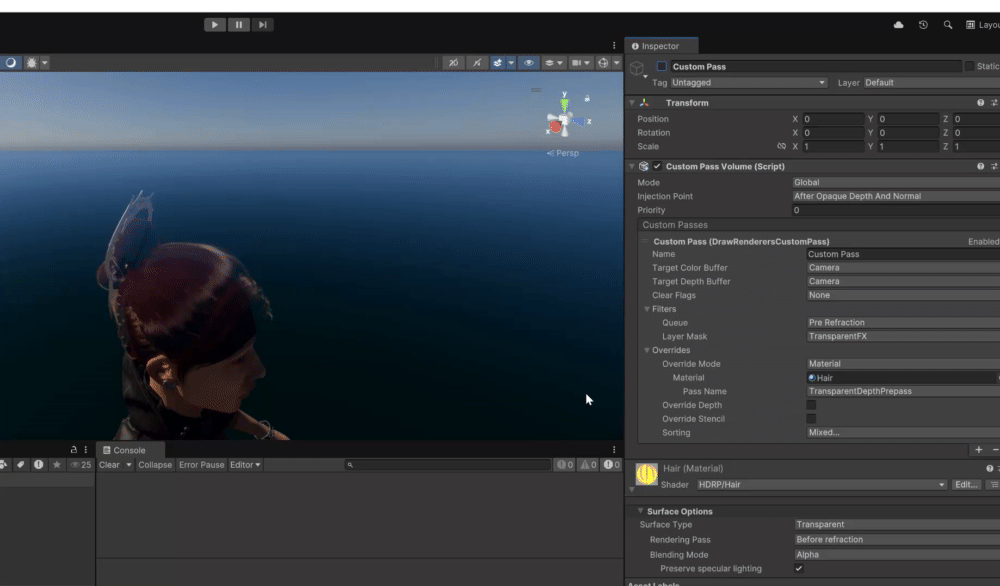Open the Shader HDRP/Hair dropdown
This screenshot has width=1000, height=586.
[x=821, y=485]
